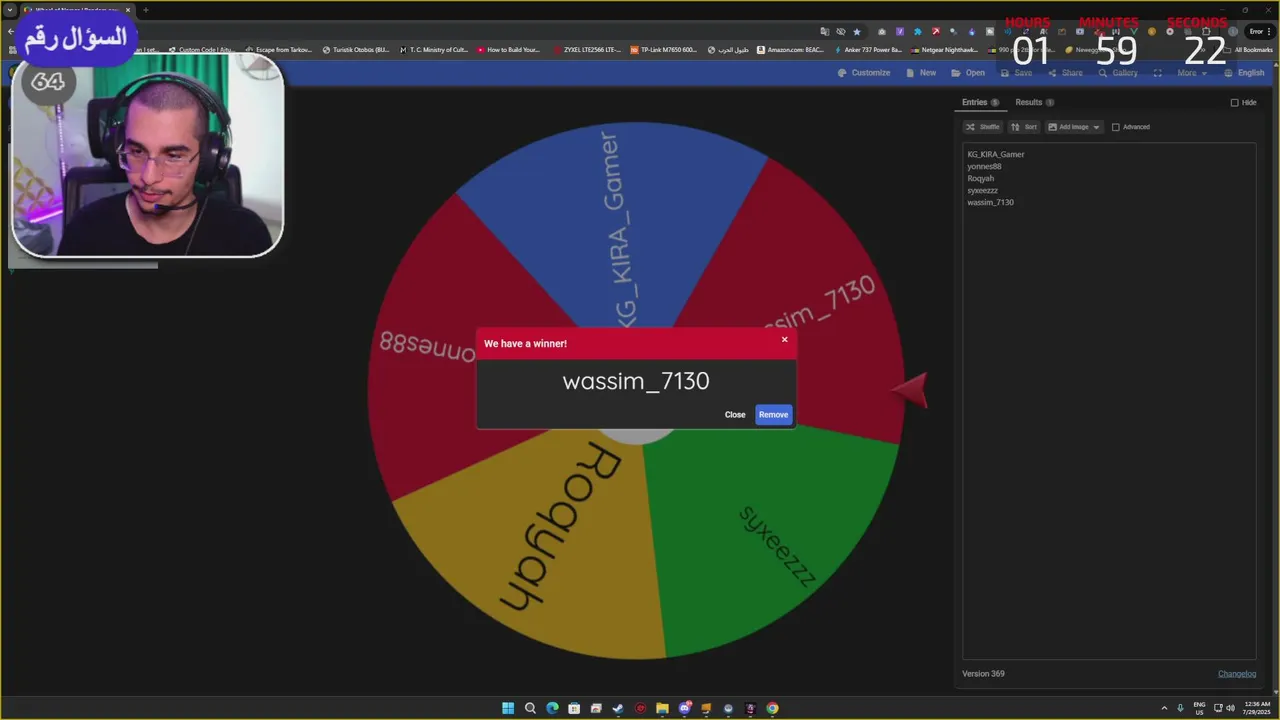Open the Anker 737 Power Bank bookmark
Viewport: 1280px width, 720px height.
pos(867,49)
